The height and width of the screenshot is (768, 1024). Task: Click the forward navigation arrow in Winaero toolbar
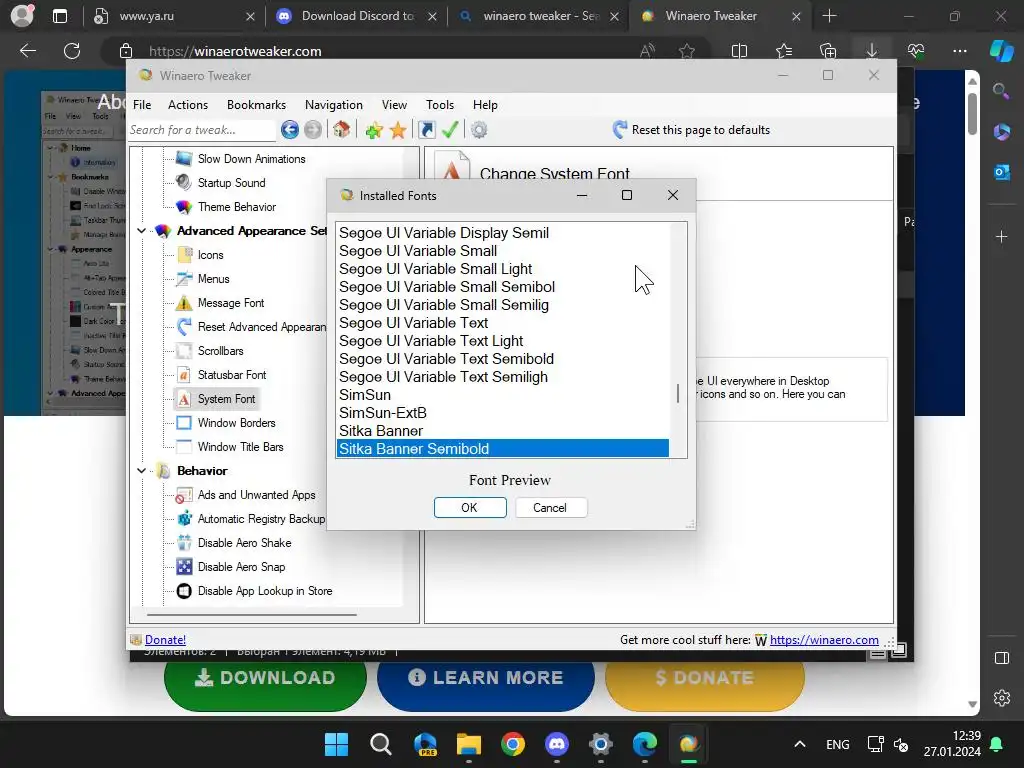point(313,130)
